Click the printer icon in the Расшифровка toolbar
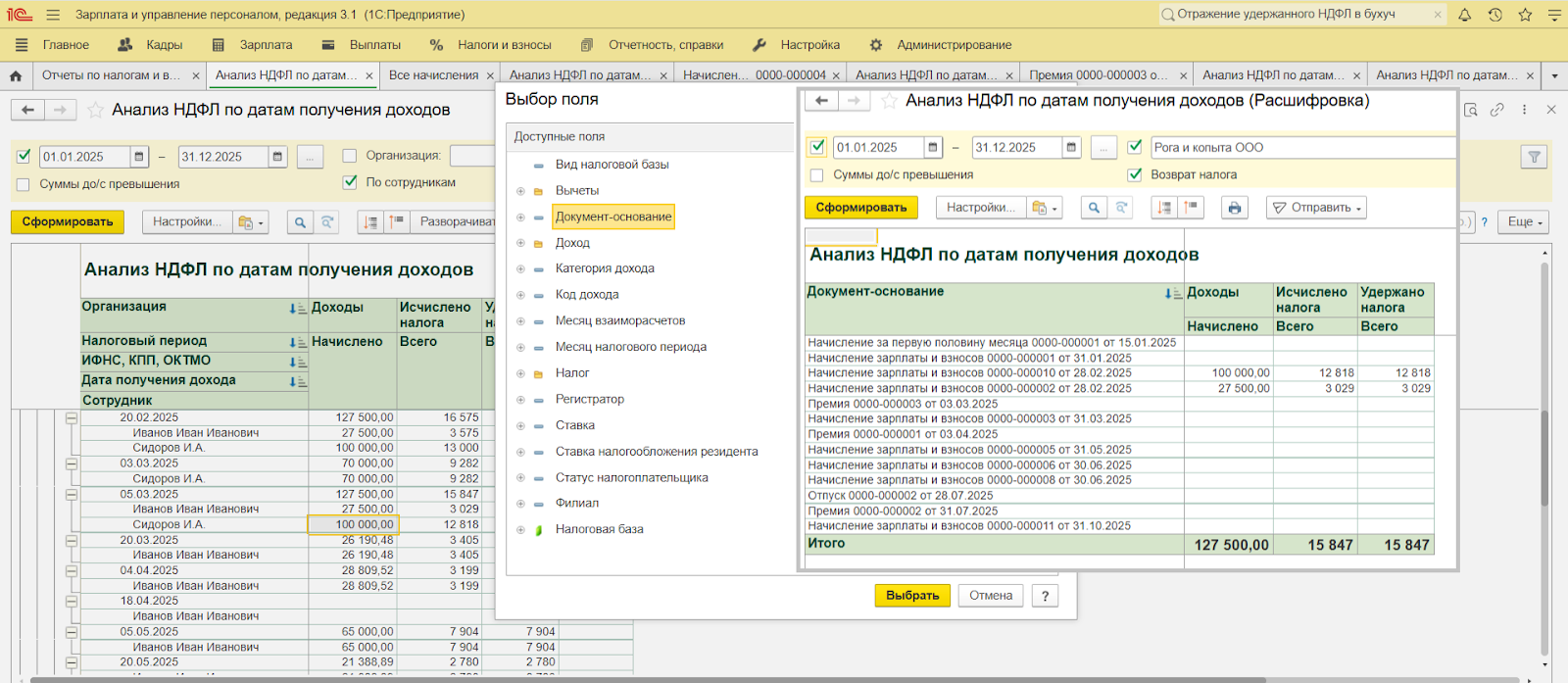Viewport: 1568px width, 683px height. (1234, 208)
